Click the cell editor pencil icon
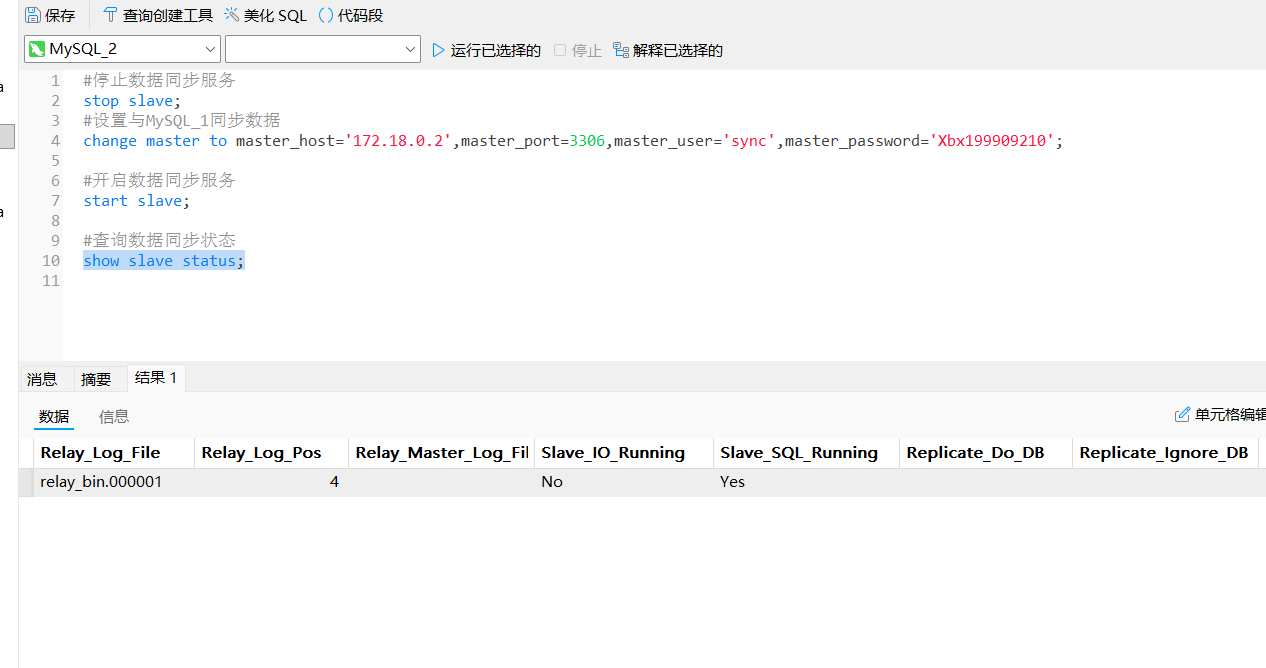The width and height of the screenshot is (1266, 668). [1182, 414]
